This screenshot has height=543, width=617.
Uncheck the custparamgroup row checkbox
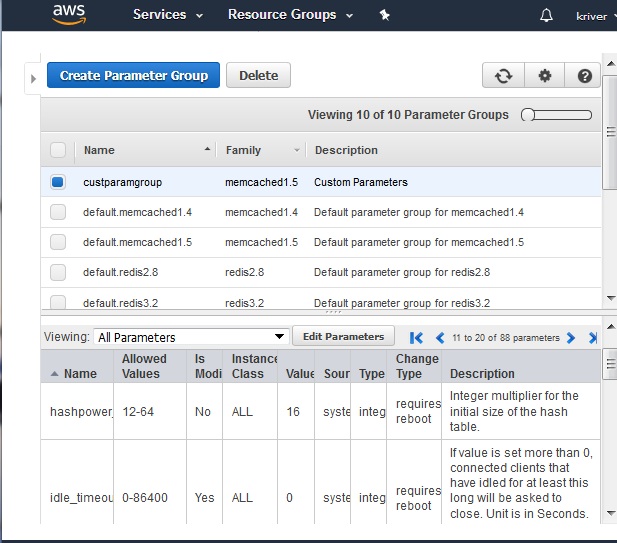(58, 182)
